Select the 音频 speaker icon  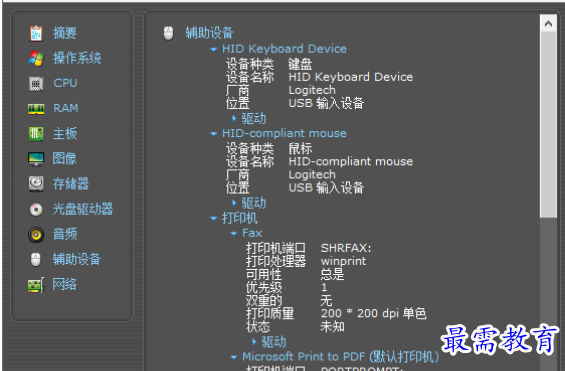click(x=36, y=234)
